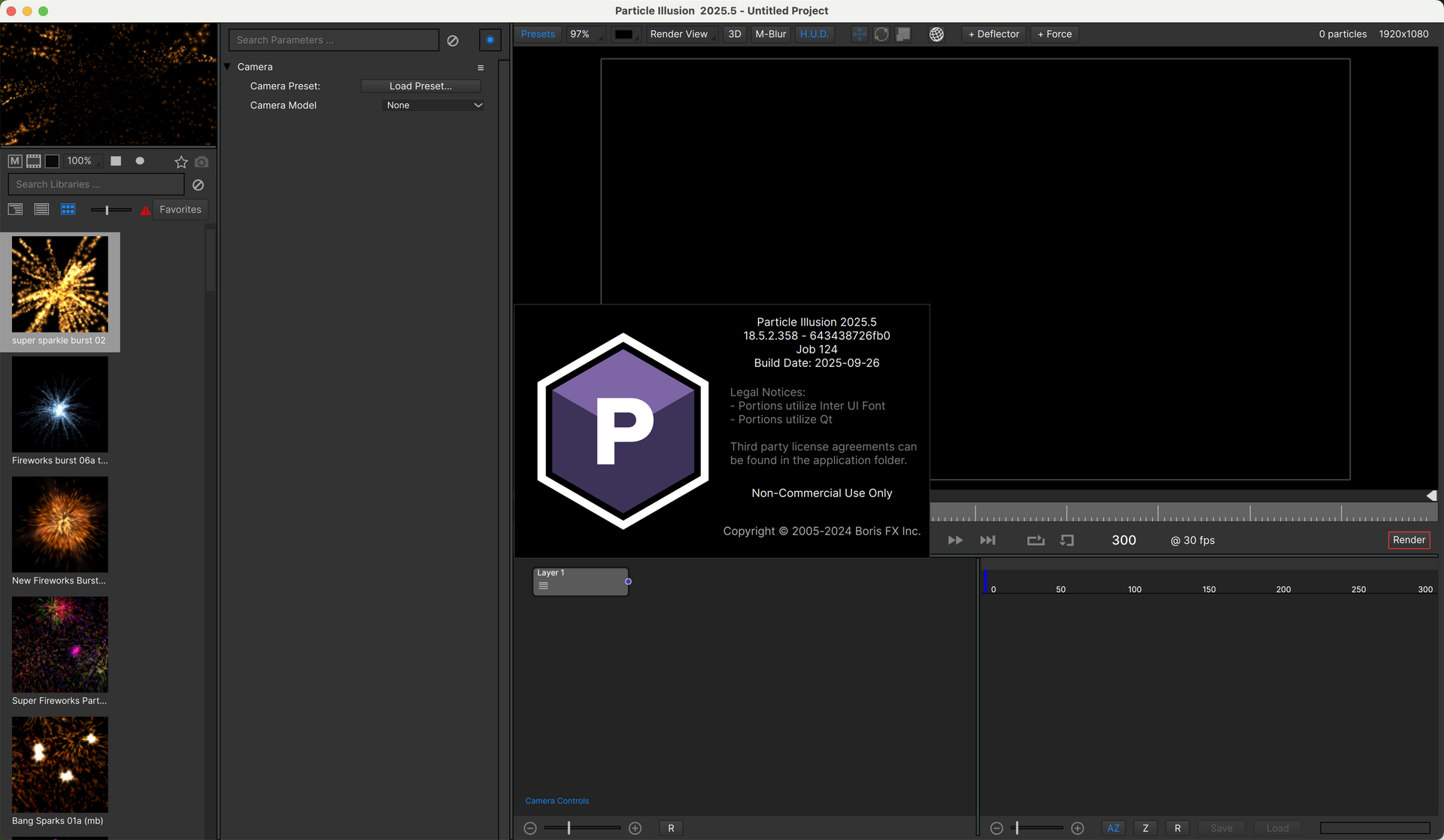Viewport: 1444px width, 840px height.
Task: Click the globe icon in stage toolbar
Action: 936,35
